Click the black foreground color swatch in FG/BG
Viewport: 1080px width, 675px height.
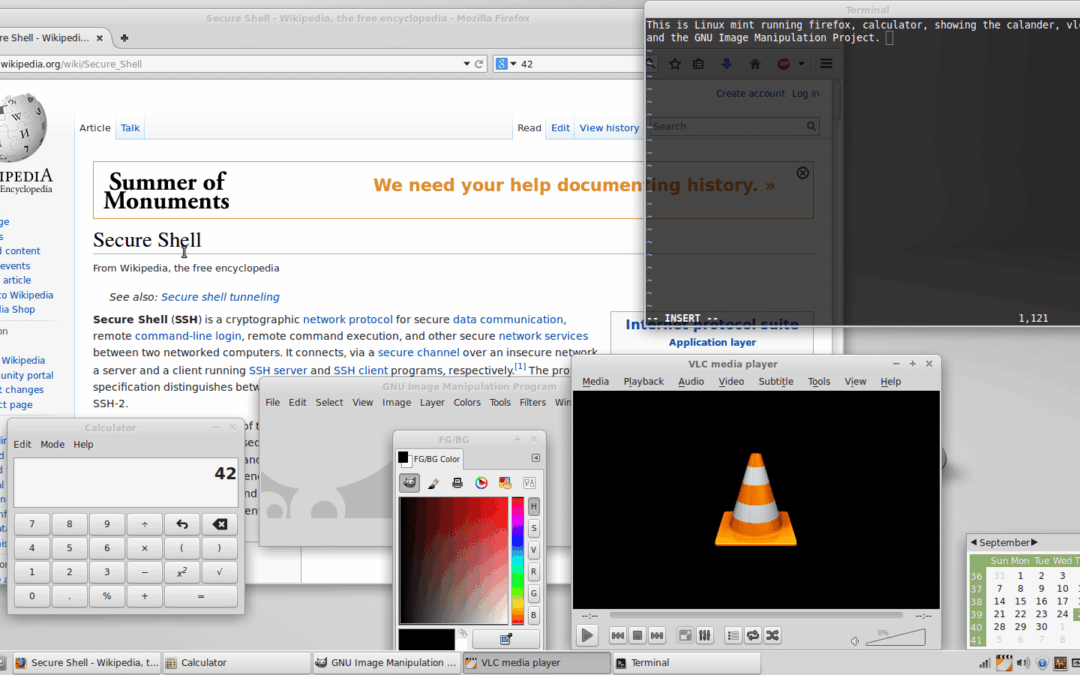point(426,639)
